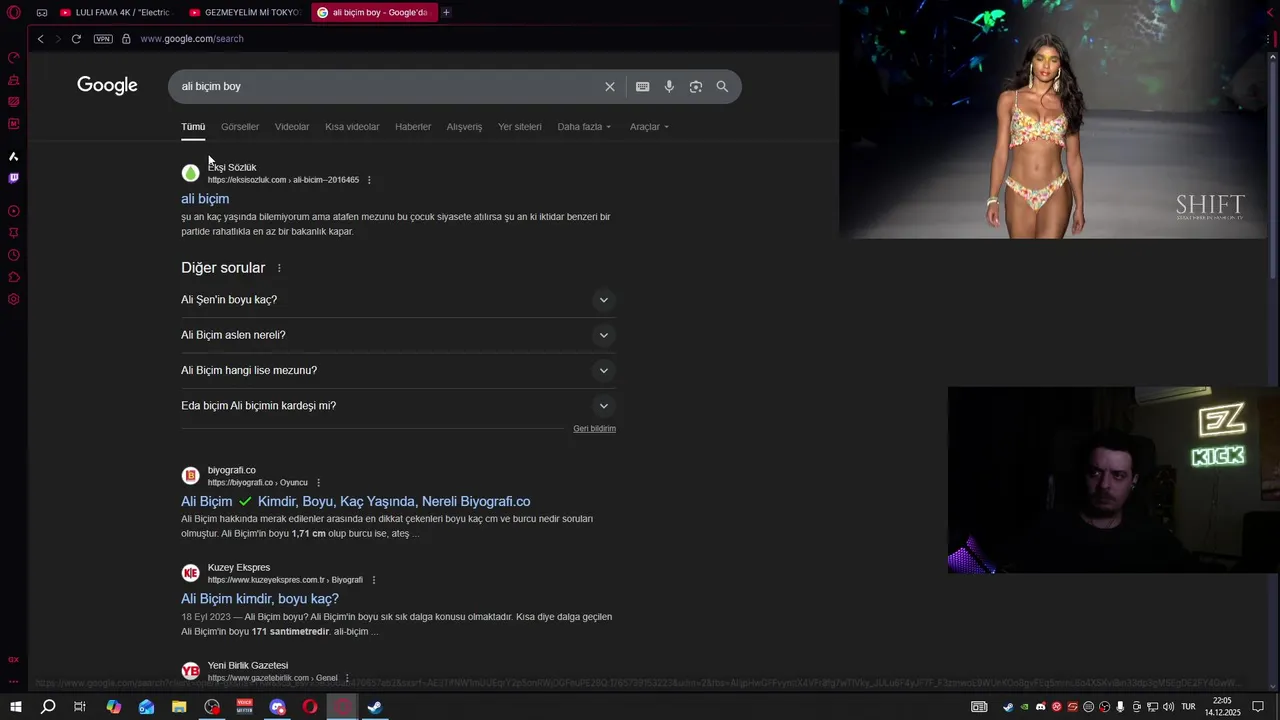Open the "Araçlar" dropdown
The width and height of the screenshot is (1280, 720).
pyautogui.click(x=649, y=127)
